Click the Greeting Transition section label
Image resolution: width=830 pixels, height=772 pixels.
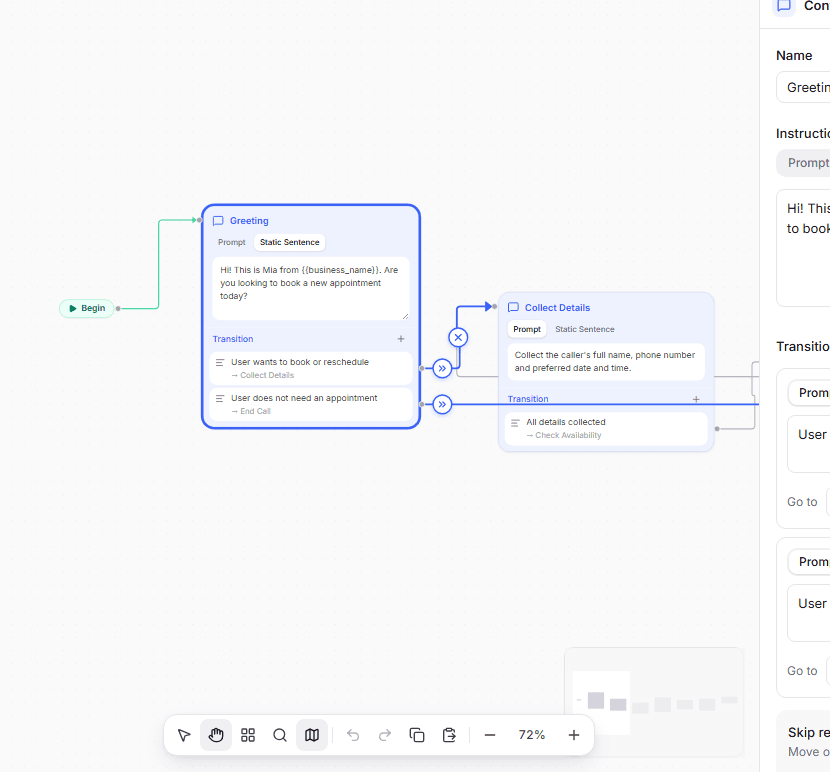click(233, 339)
